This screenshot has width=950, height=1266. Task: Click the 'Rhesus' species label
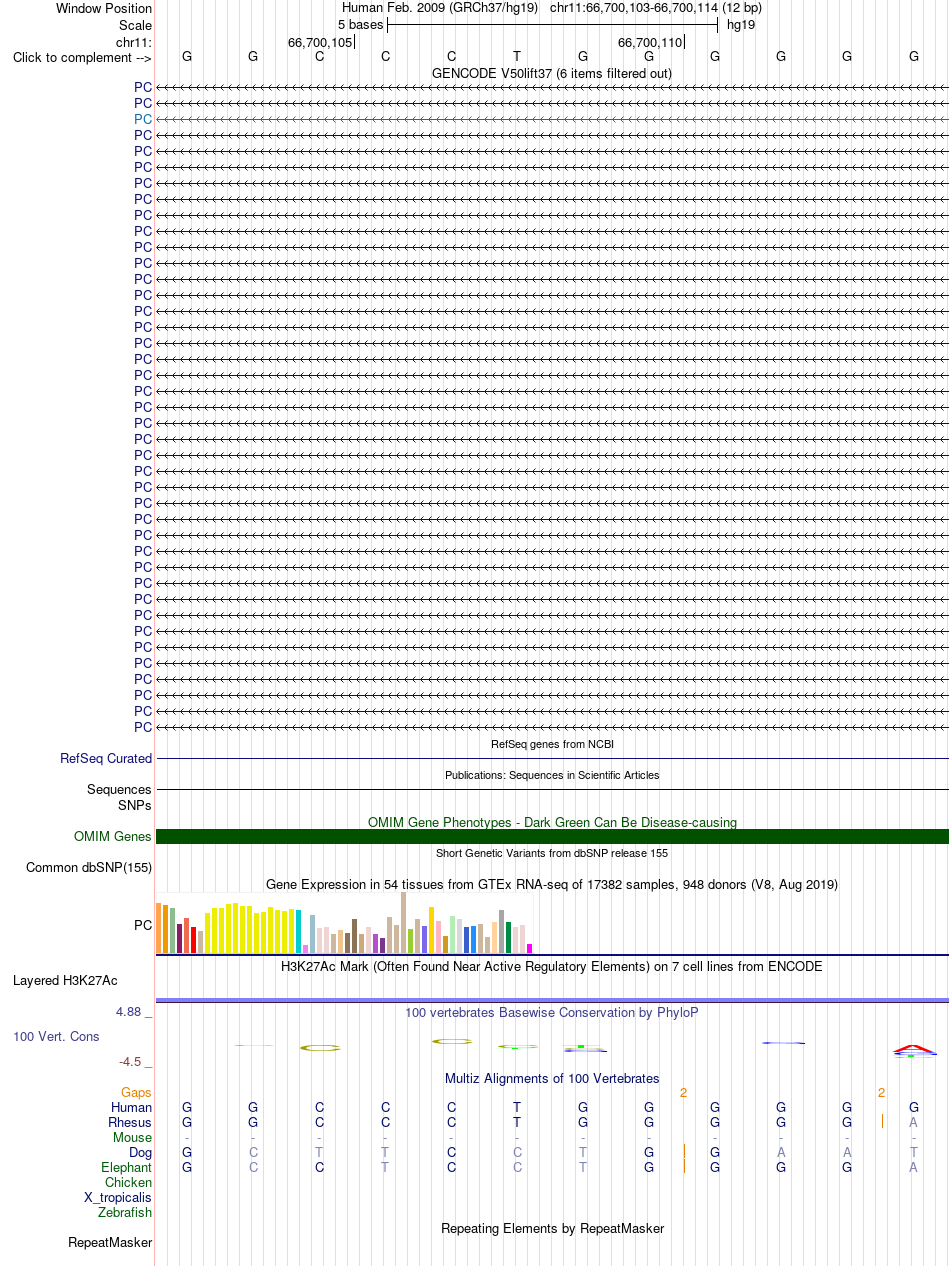click(x=130, y=1123)
